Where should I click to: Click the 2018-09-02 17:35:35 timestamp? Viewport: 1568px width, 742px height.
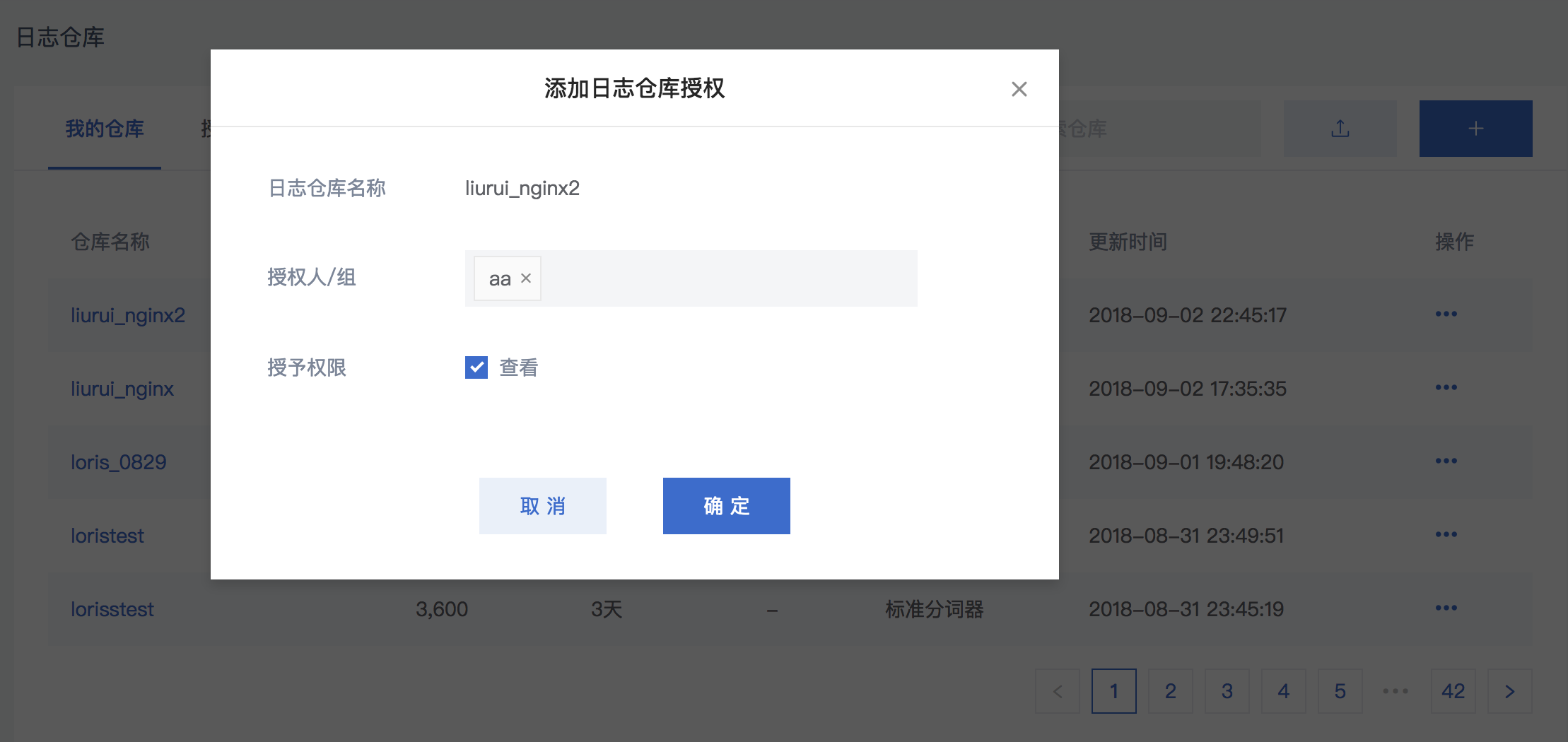pyautogui.click(x=1188, y=389)
